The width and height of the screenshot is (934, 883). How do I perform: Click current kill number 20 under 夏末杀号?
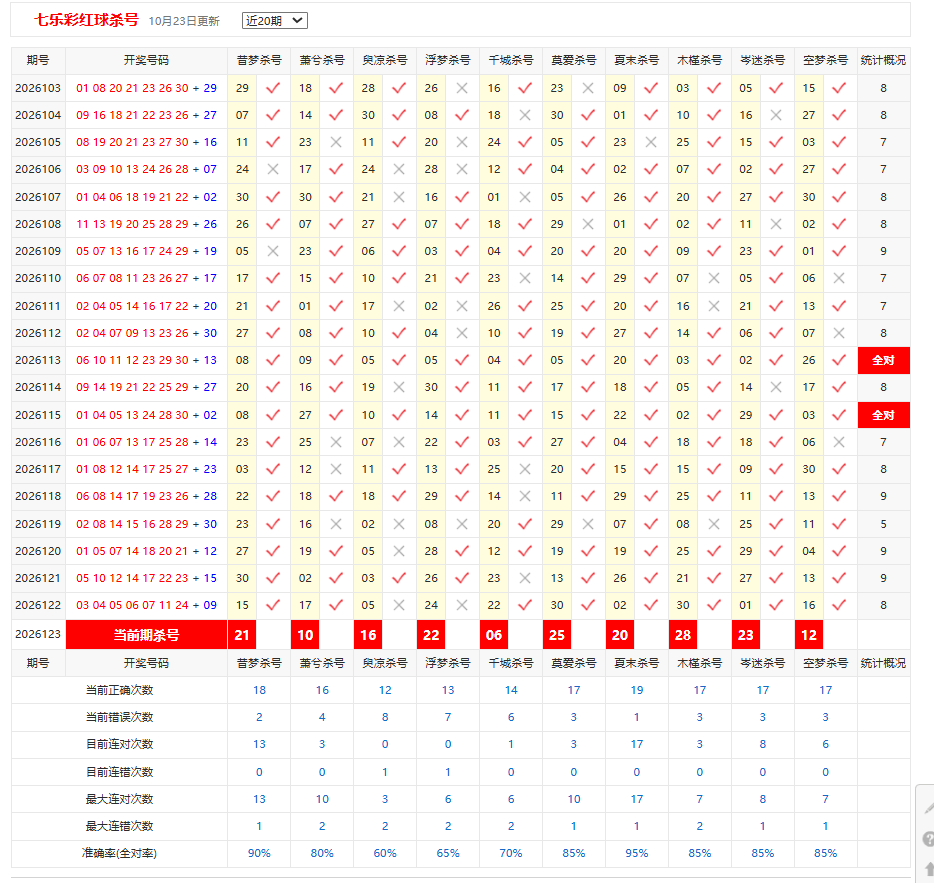click(x=619, y=635)
